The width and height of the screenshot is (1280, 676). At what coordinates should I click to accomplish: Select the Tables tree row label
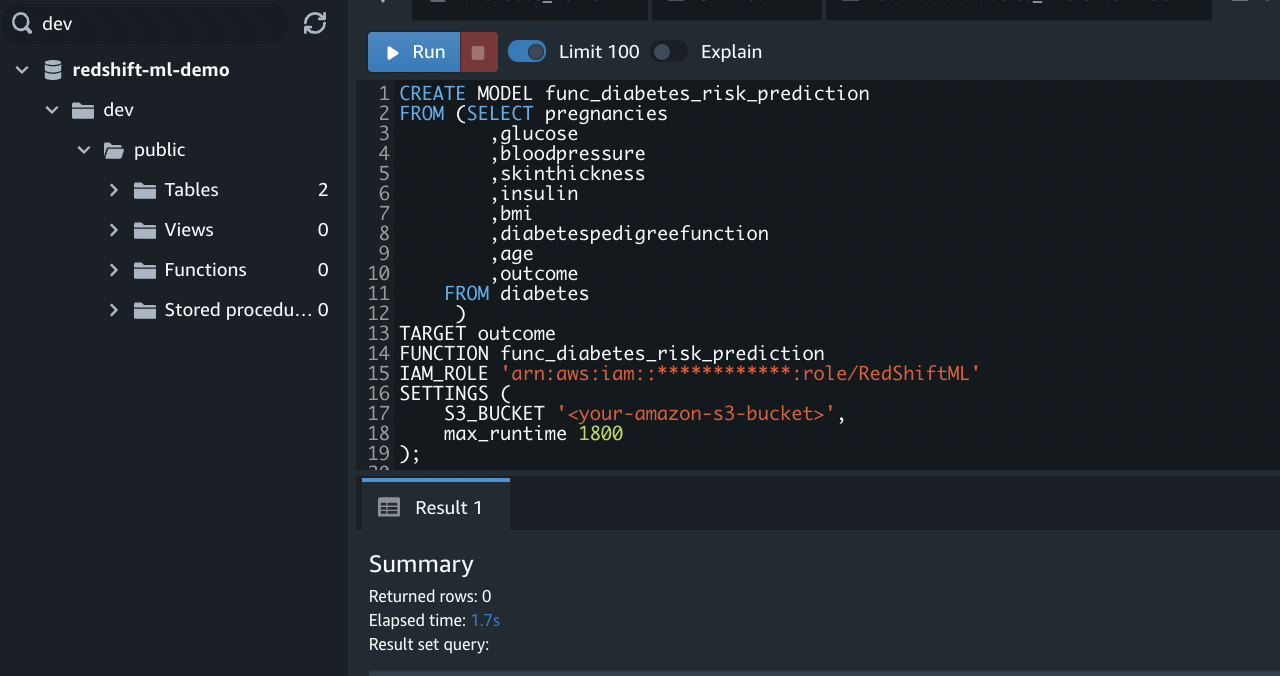click(x=192, y=190)
